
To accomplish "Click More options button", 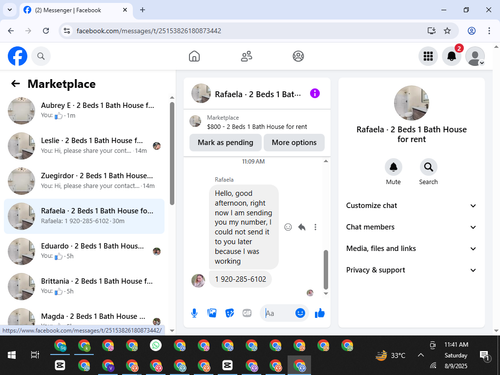I will (294, 142).
